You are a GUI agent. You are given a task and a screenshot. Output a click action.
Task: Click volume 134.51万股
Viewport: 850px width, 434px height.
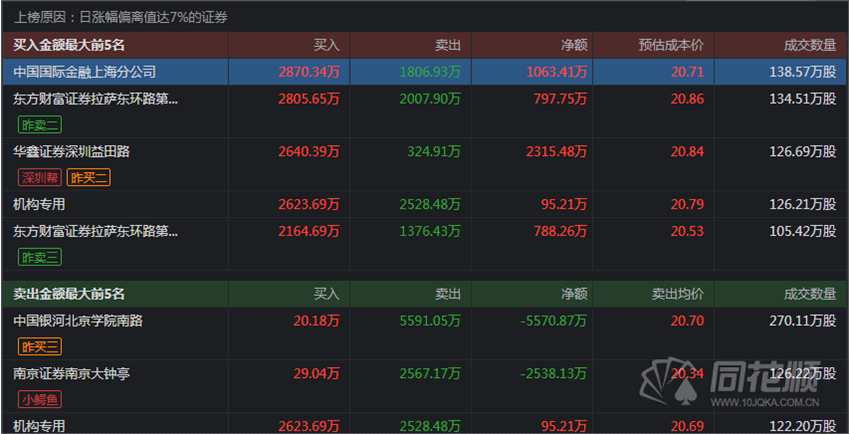click(x=803, y=99)
